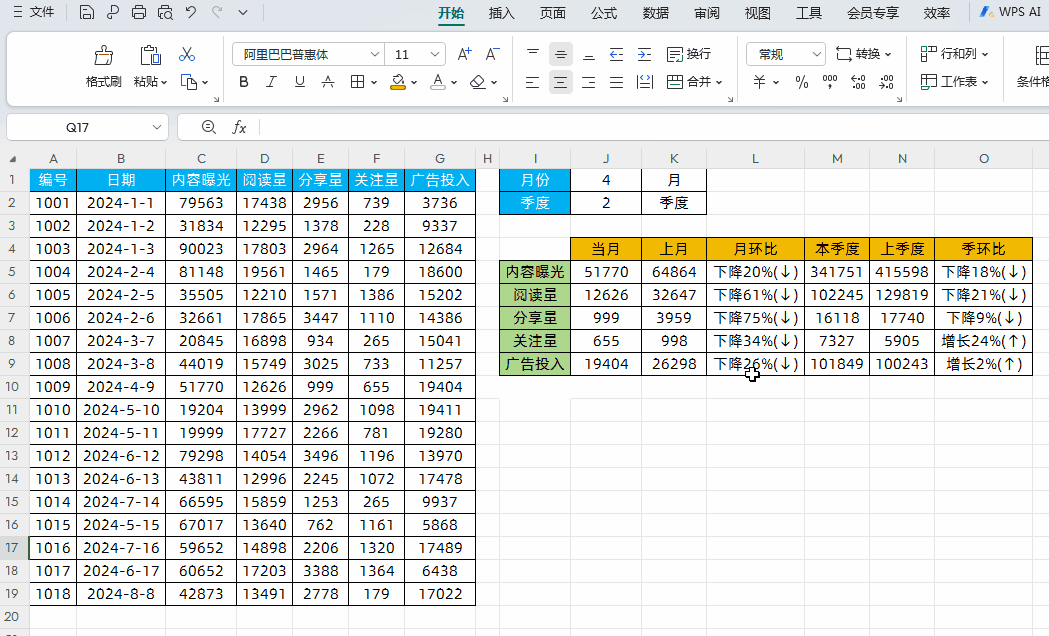Open the Worksheet (工作表) dropdown
Viewport: 1049px width, 636px height.
click(x=954, y=82)
